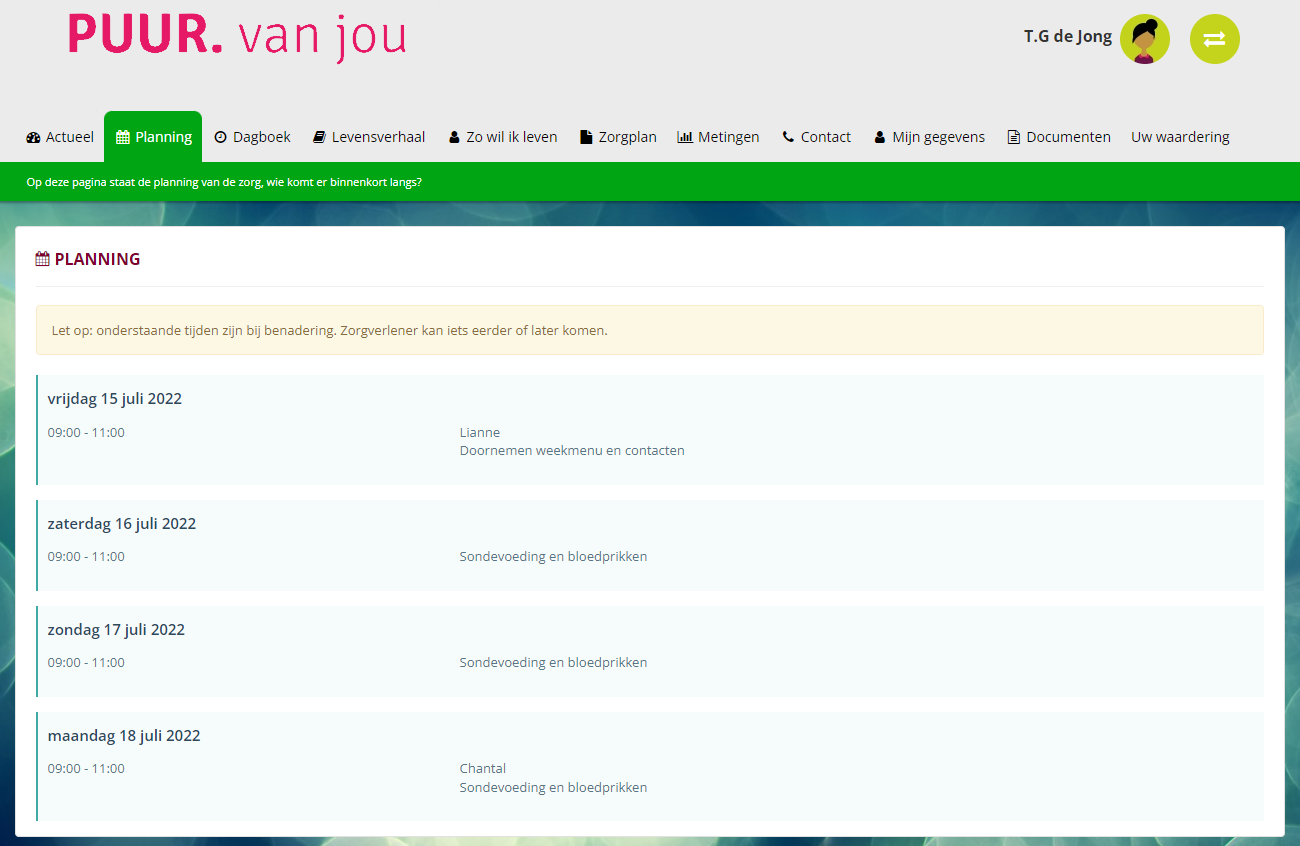Click the calendar icon beside Planning heading

[42, 260]
